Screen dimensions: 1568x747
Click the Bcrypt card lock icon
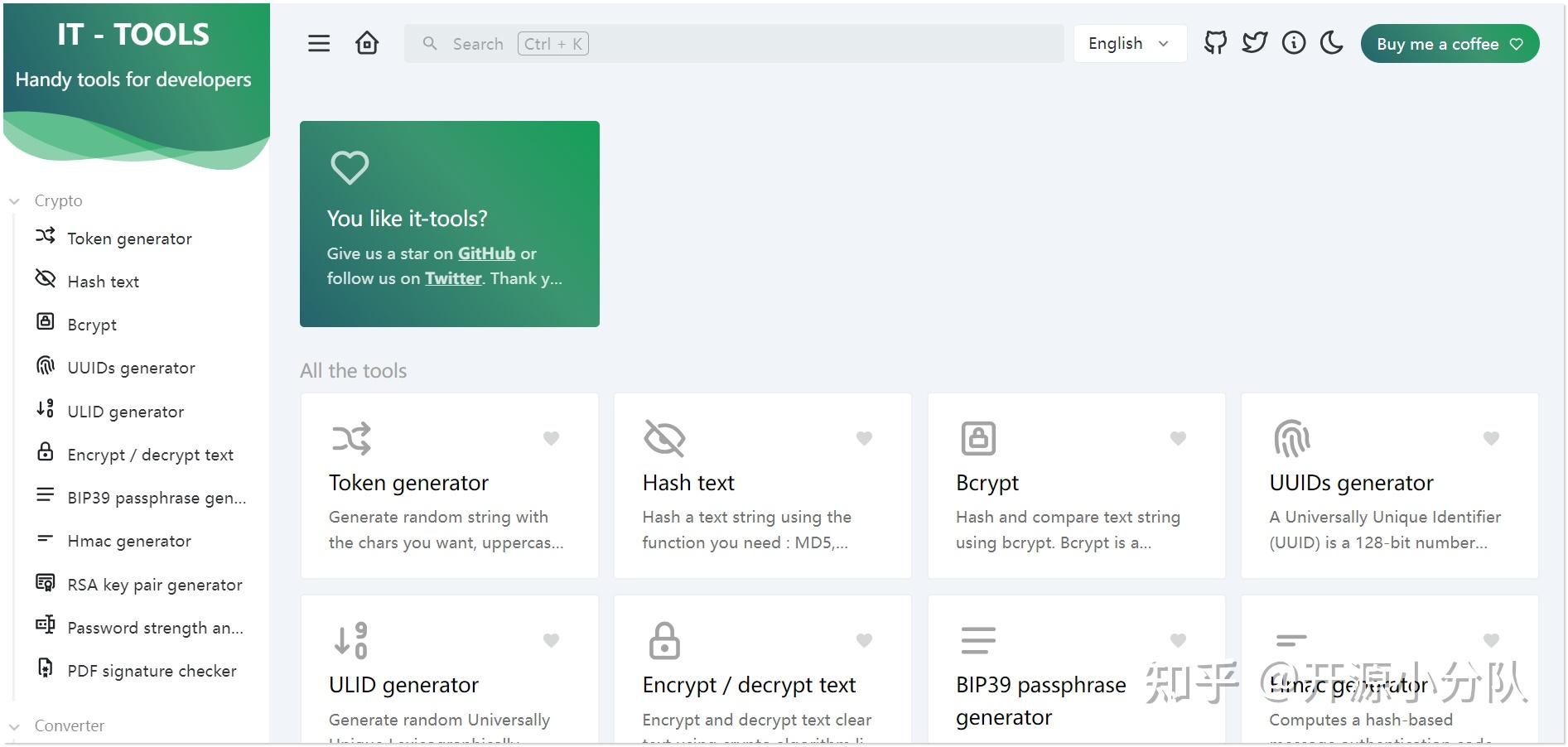[x=978, y=438]
